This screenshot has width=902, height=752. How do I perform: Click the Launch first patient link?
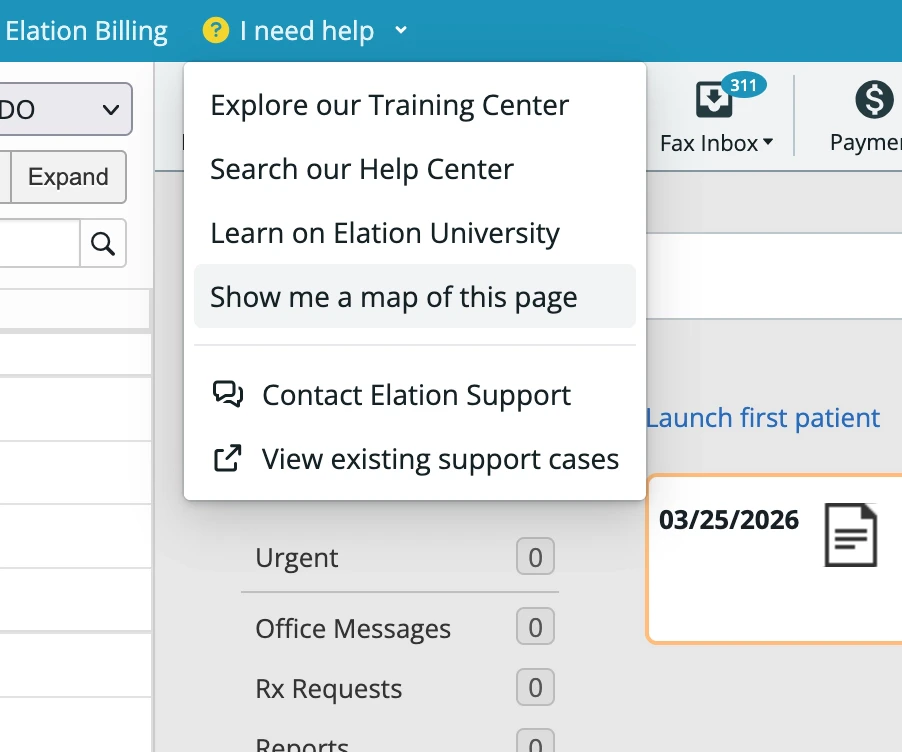click(763, 417)
